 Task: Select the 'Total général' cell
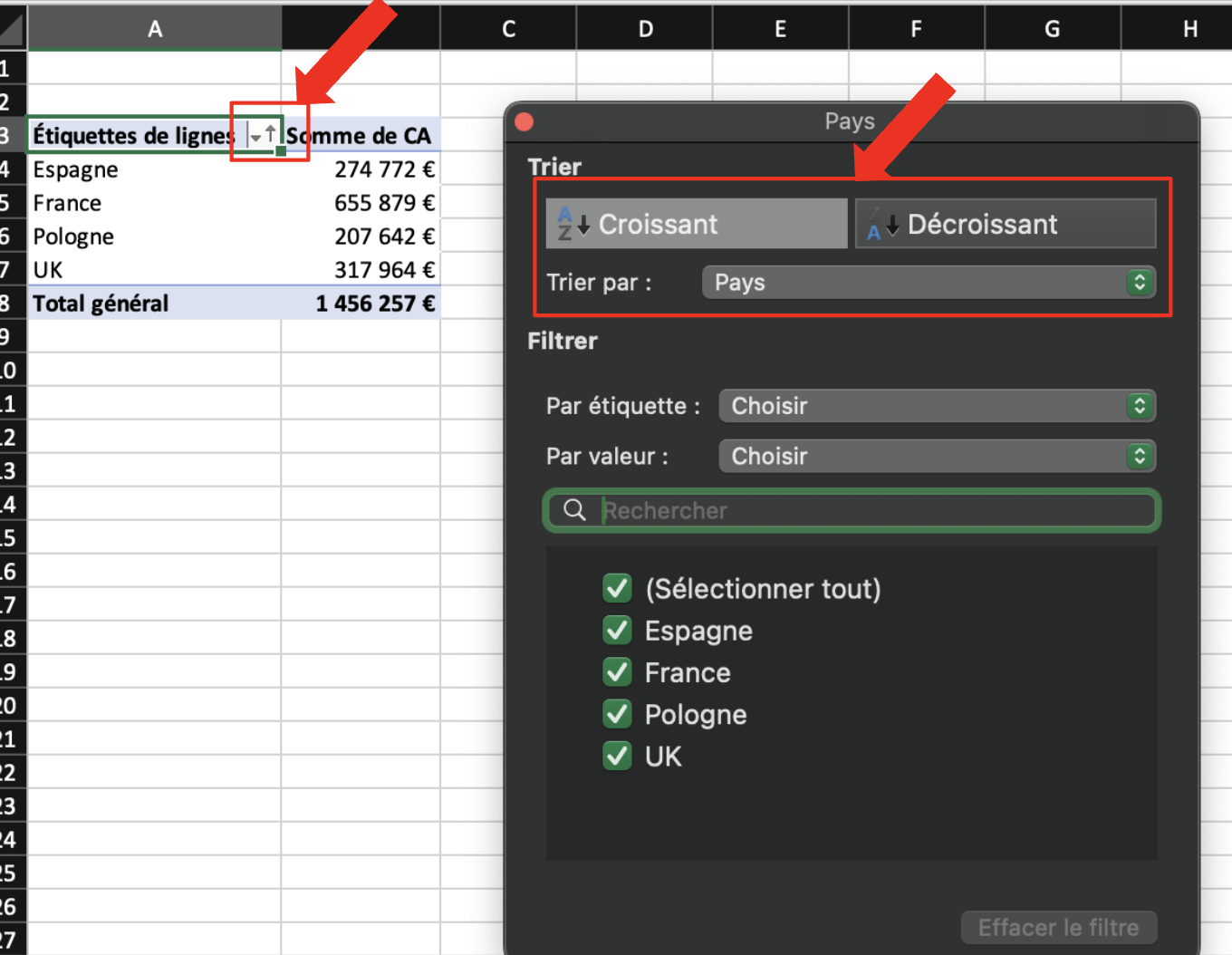155,304
